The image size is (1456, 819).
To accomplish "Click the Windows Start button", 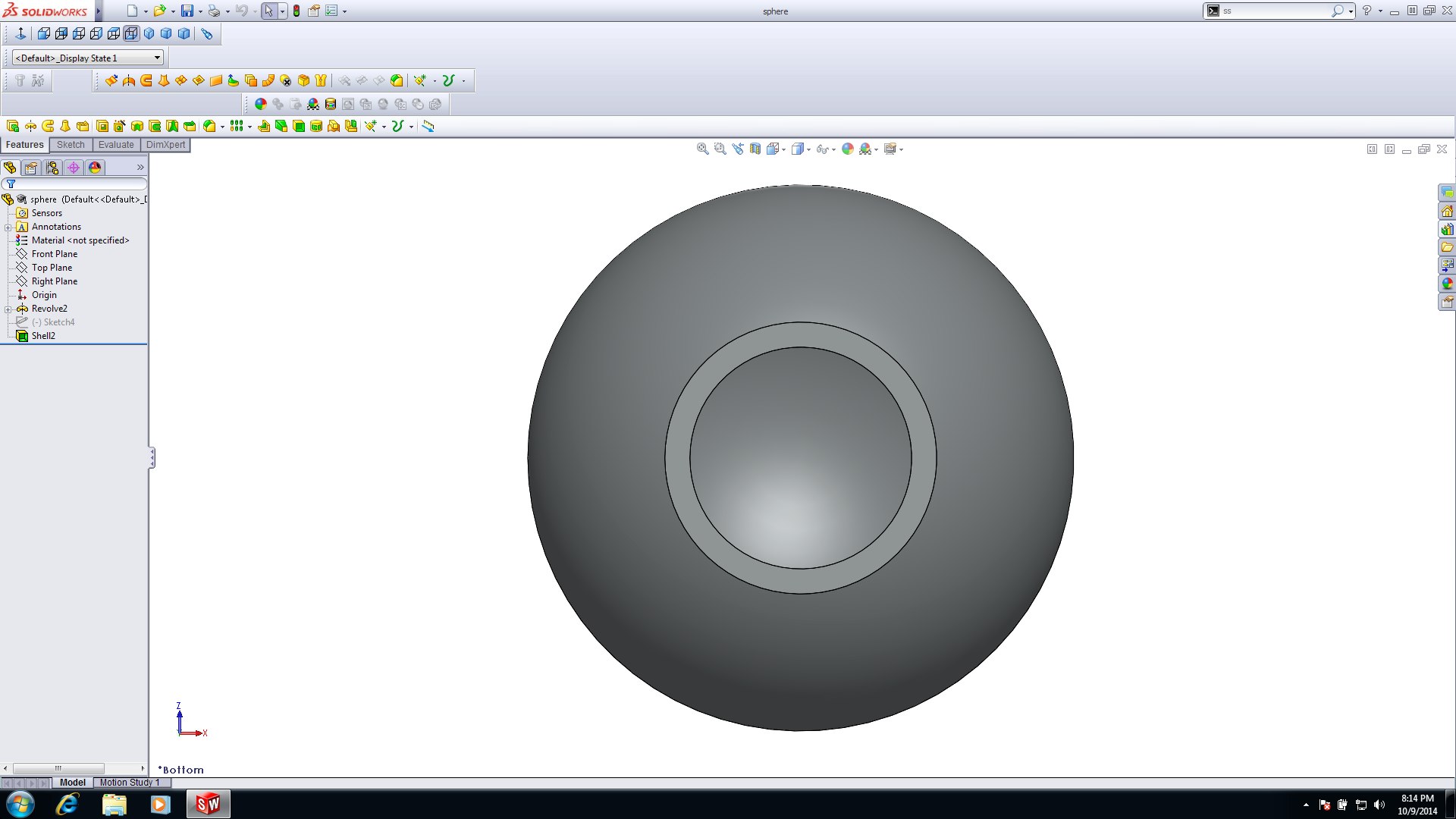I will point(20,804).
